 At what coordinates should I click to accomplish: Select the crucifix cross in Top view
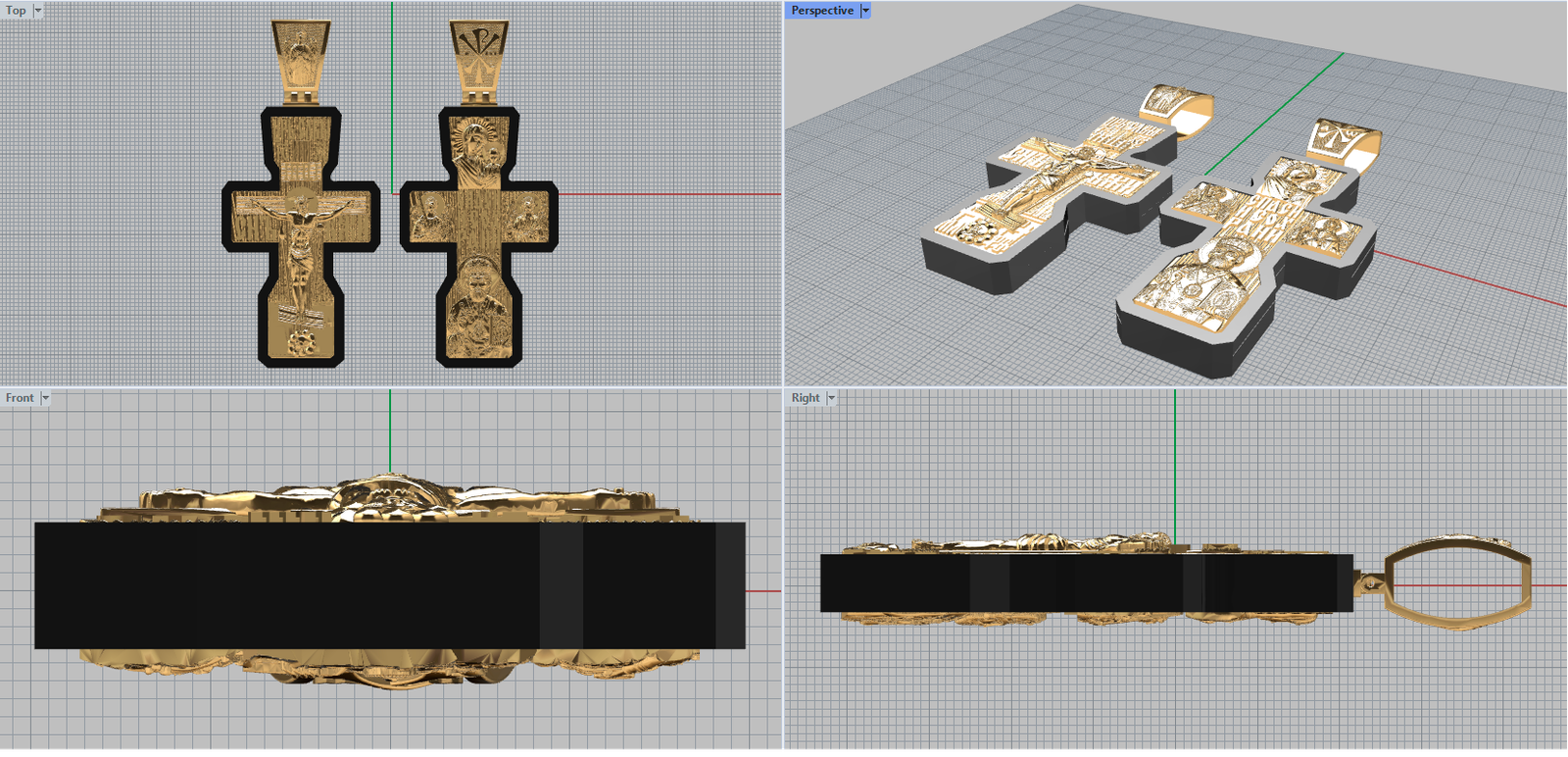point(301,235)
